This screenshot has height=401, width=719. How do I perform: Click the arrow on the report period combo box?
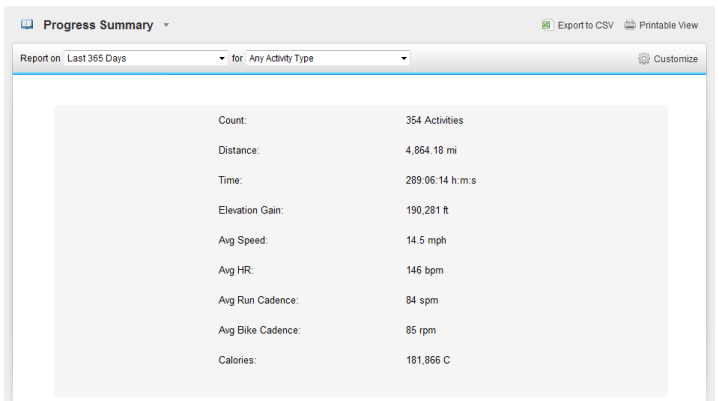coord(222,58)
